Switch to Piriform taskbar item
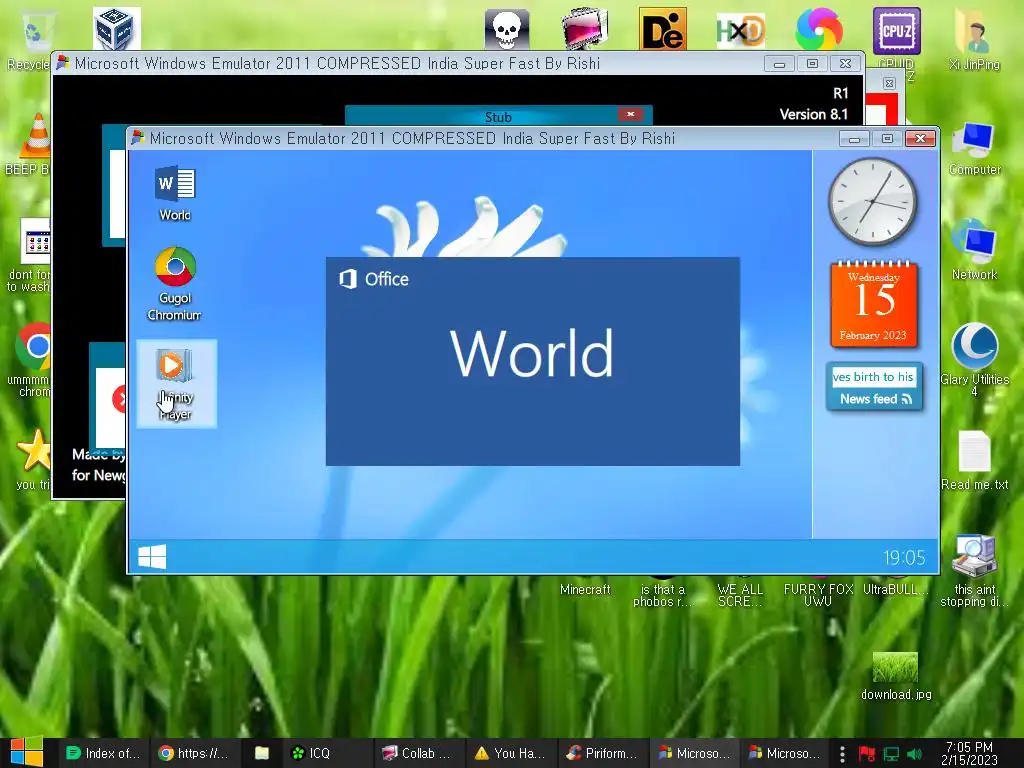Screen dimensions: 1024x768 point(603,753)
